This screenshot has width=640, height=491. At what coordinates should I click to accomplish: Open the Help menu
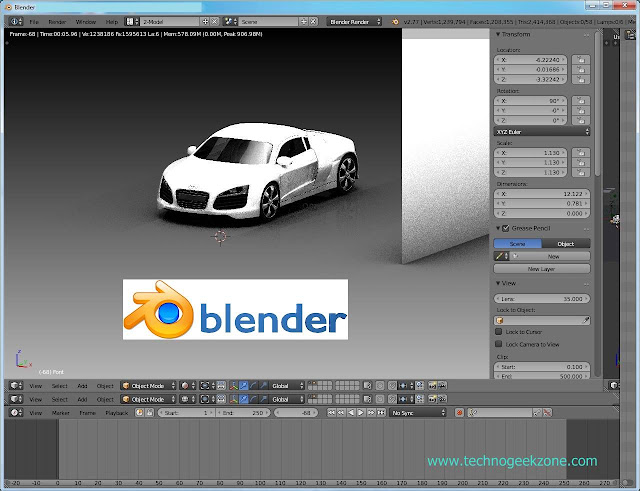pos(111,22)
